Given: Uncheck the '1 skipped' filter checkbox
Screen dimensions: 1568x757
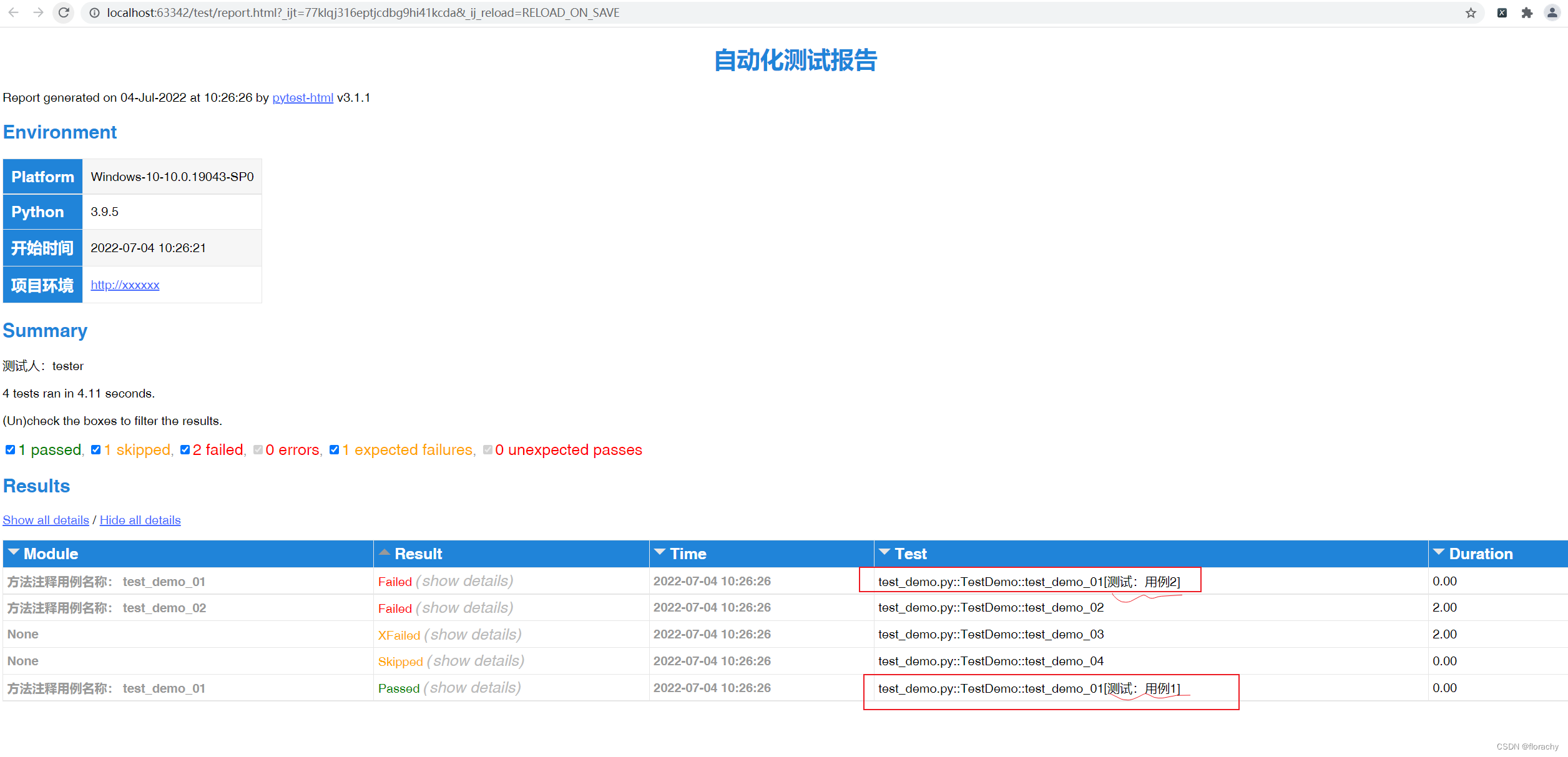Looking at the screenshot, I should [x=96, y=449].
